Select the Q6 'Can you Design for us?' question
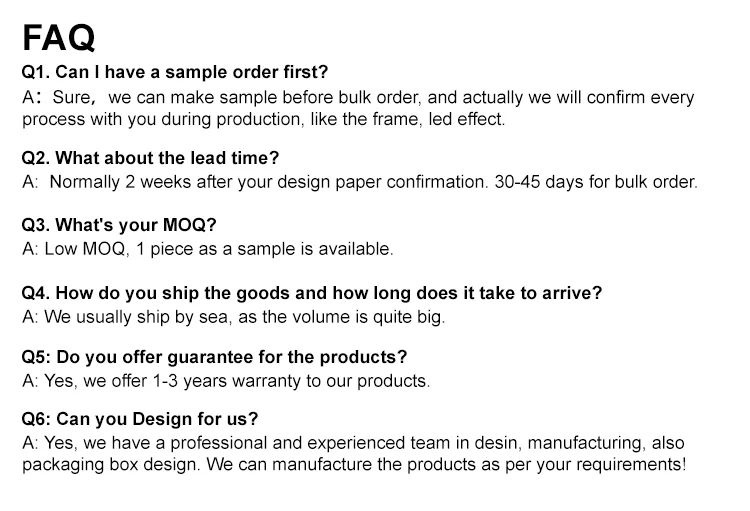The width and height of the screenshot is (750, 511). pyautogui.click(x=140, y=419)
